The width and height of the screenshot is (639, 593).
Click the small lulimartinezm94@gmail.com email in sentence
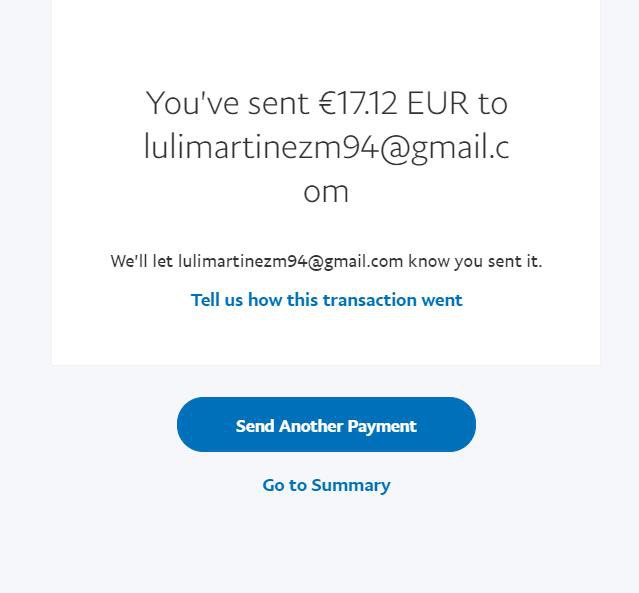[x=290, y=261]
